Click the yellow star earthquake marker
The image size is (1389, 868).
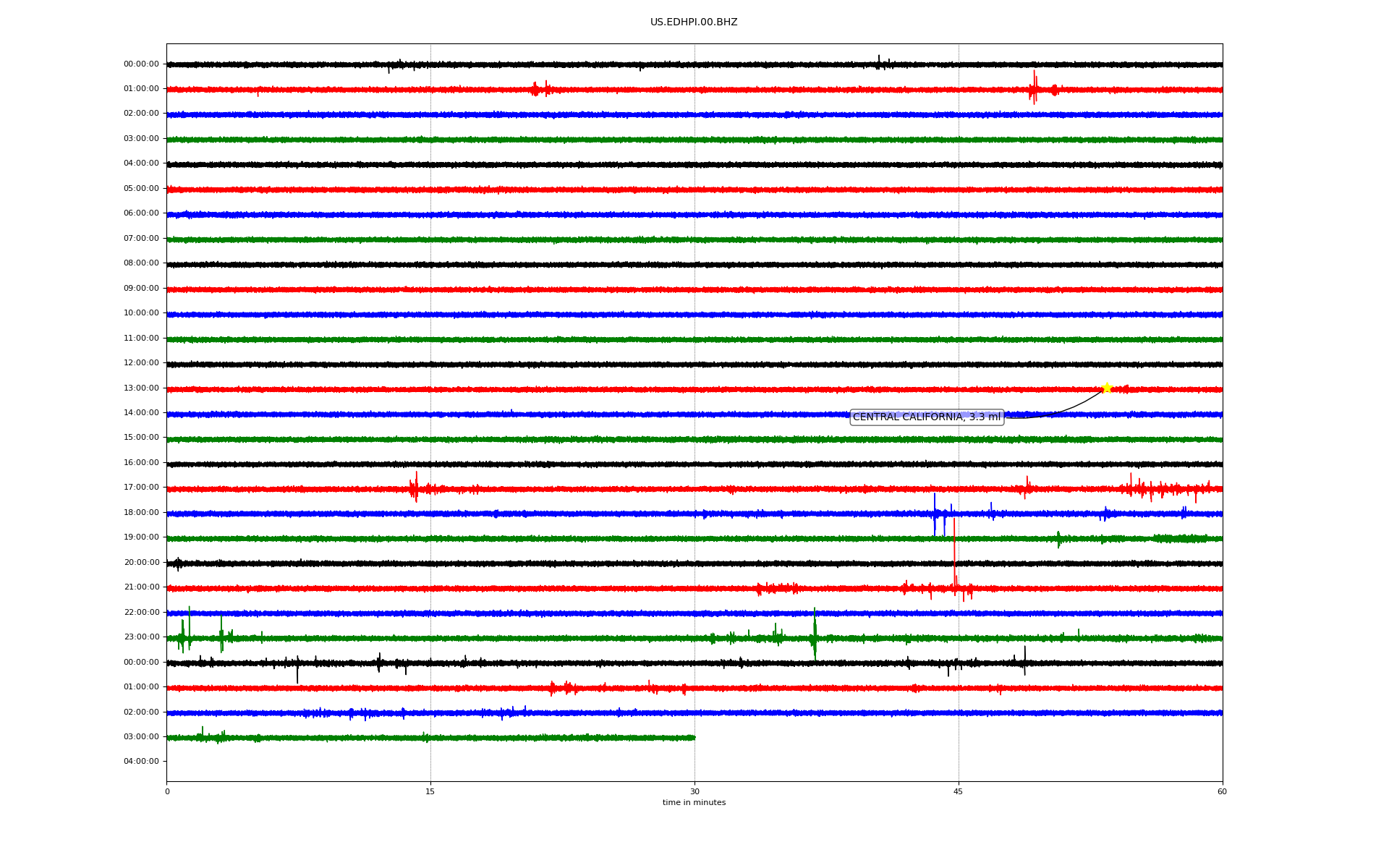(1106, 388)
